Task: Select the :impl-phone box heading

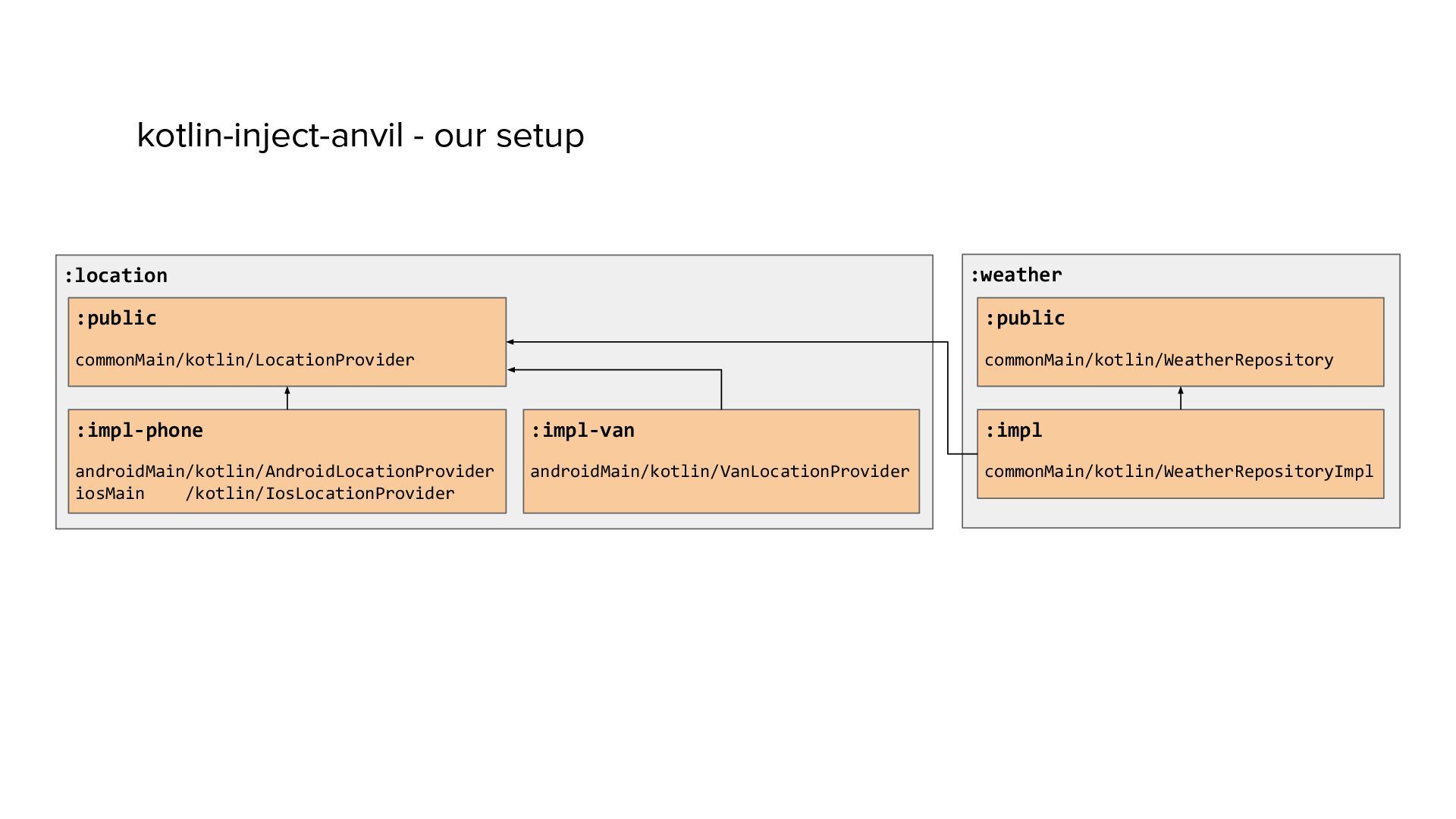Action: click(140, 431)
